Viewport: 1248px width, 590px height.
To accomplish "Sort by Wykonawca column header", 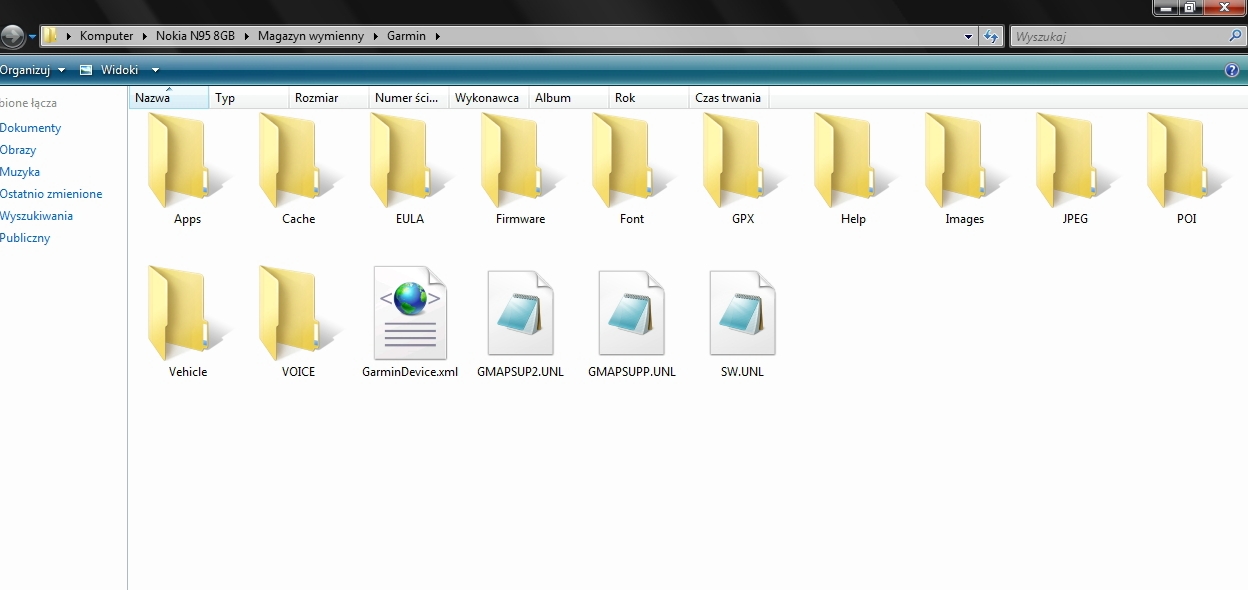I will point(489,98).
